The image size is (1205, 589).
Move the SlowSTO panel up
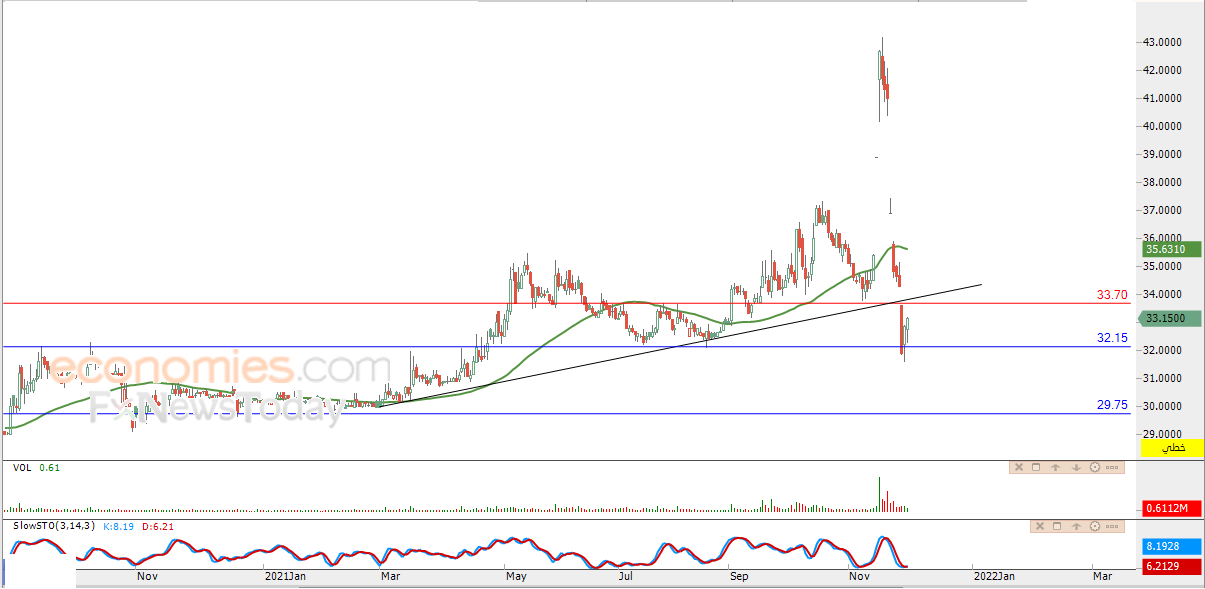(1077, 526)
